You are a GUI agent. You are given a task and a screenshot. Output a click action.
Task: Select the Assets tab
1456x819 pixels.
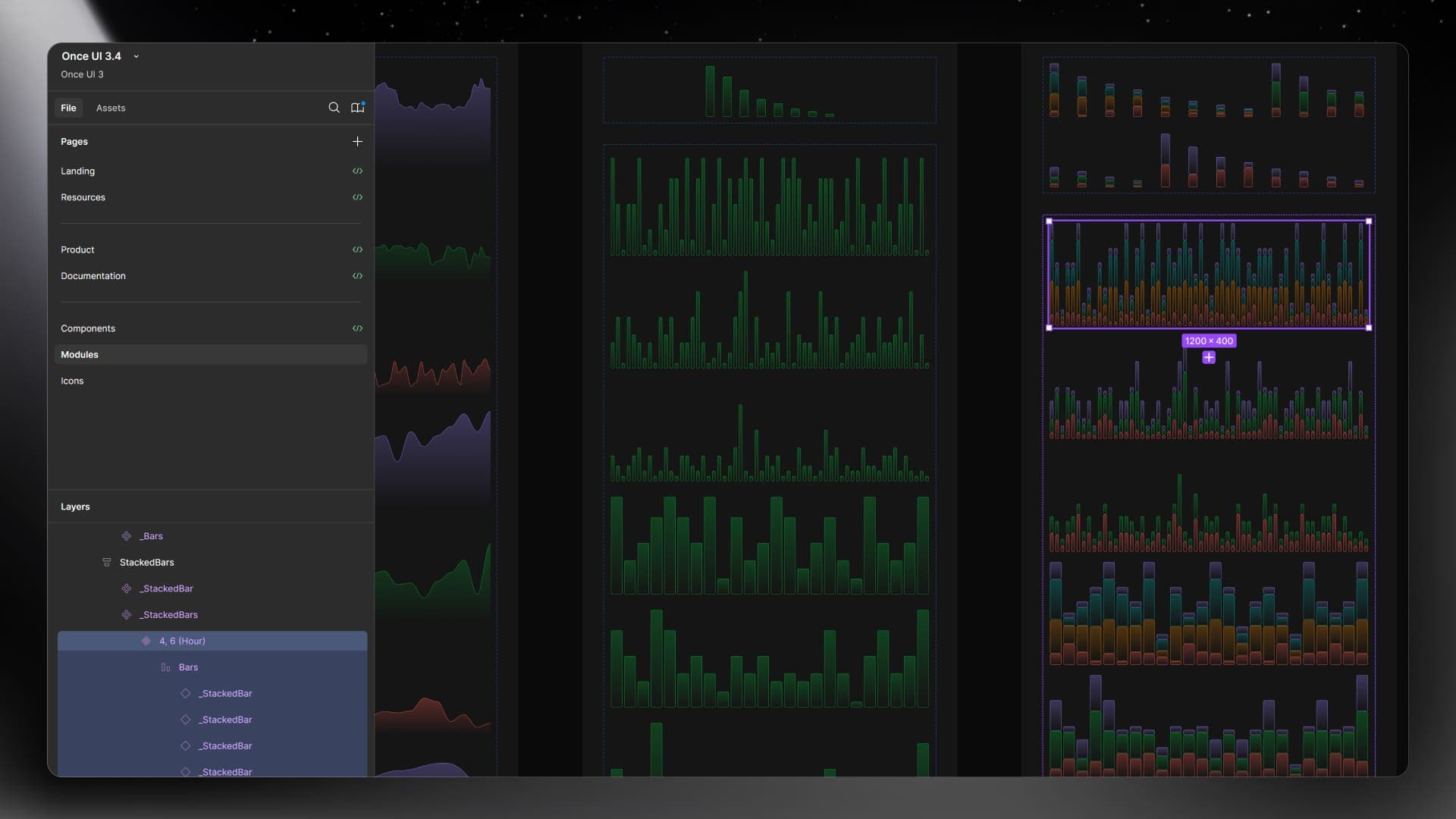pyautogui.click(x=110, y=107)
